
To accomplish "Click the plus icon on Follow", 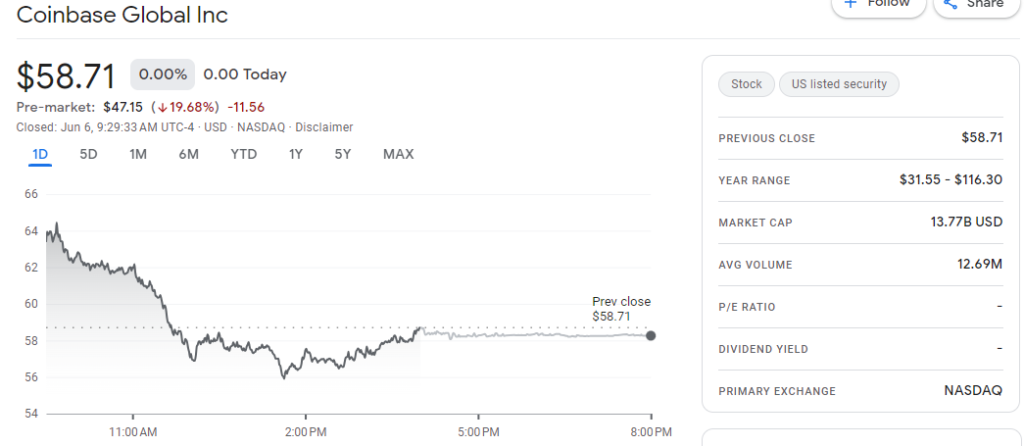I will [851, 3].
